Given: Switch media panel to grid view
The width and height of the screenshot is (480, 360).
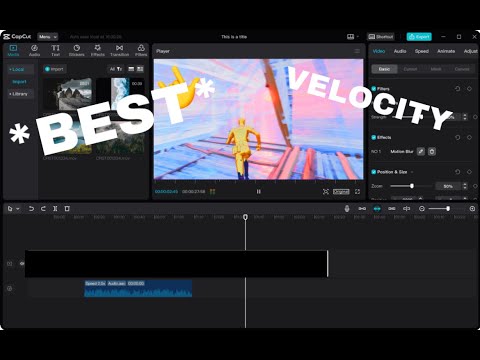Looking at the screenshot, I should click(140, 69).
